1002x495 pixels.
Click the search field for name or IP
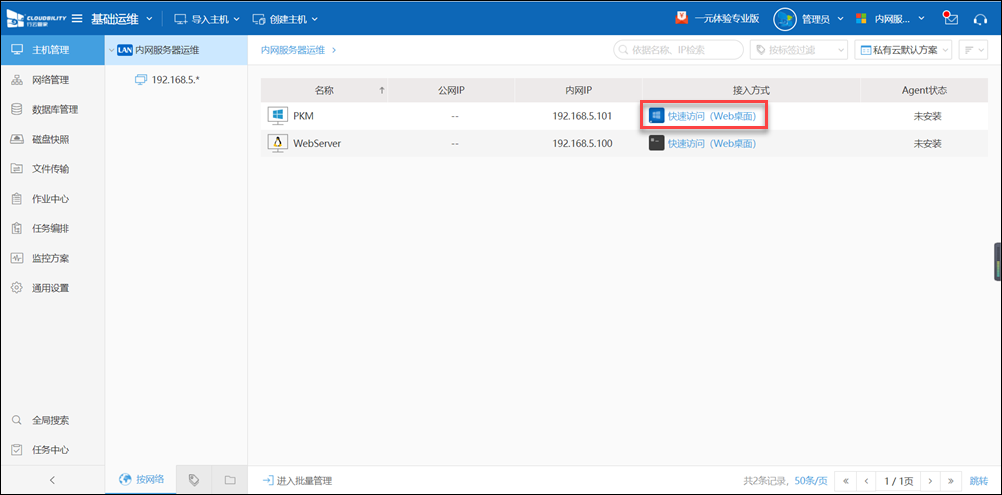[x=678, y=50]
